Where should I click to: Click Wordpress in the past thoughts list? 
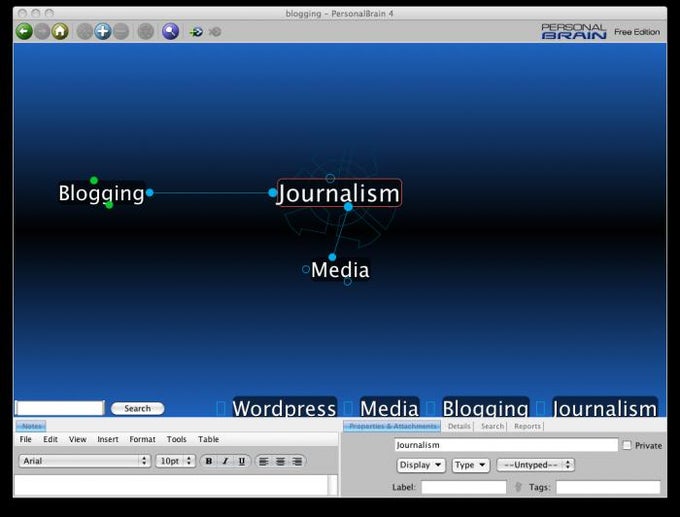pyautogui.click(x=284, y=408)
